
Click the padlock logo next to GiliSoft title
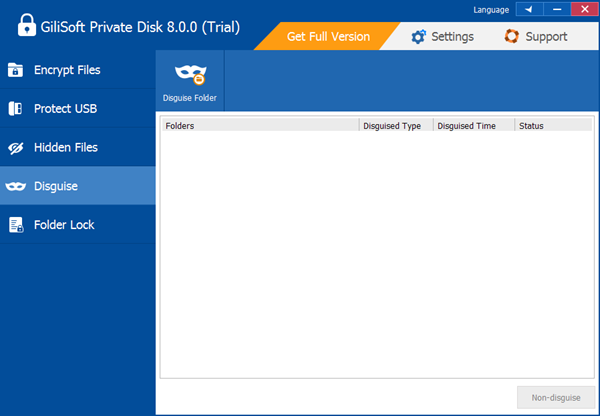(x=27, y=25)
